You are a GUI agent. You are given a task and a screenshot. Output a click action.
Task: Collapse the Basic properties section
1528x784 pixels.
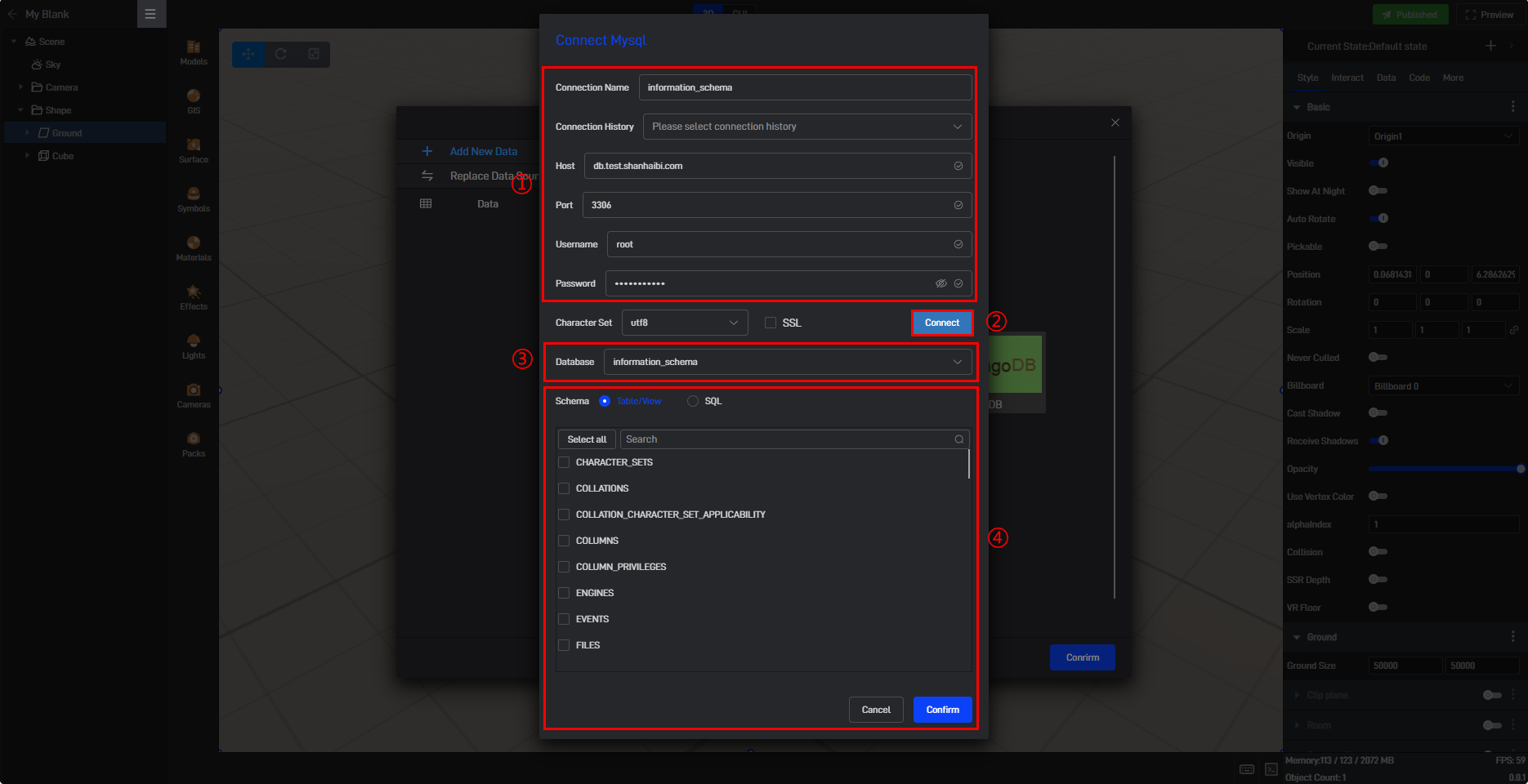(x=1296, y=107)
